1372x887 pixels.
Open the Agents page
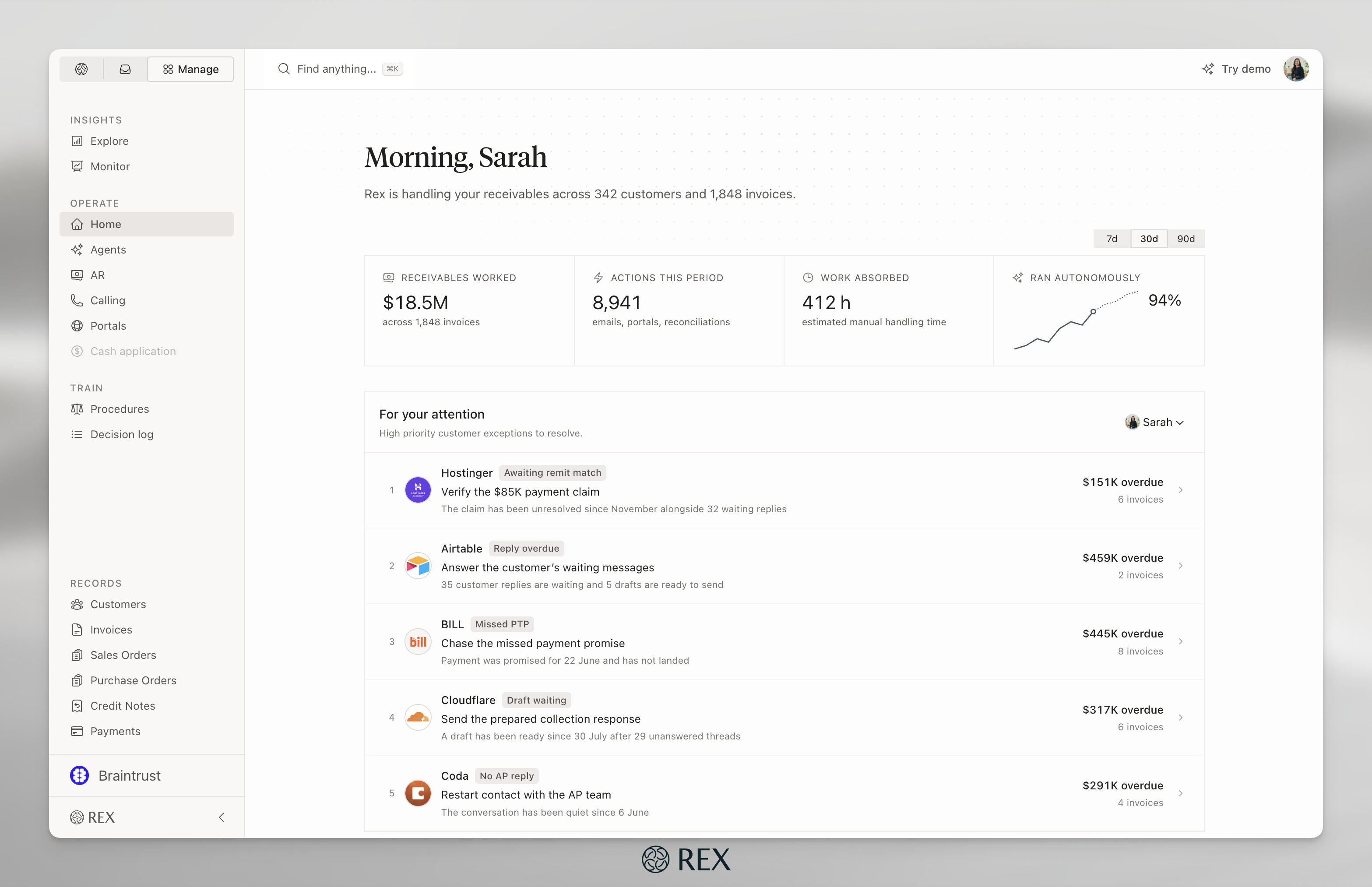146,250
